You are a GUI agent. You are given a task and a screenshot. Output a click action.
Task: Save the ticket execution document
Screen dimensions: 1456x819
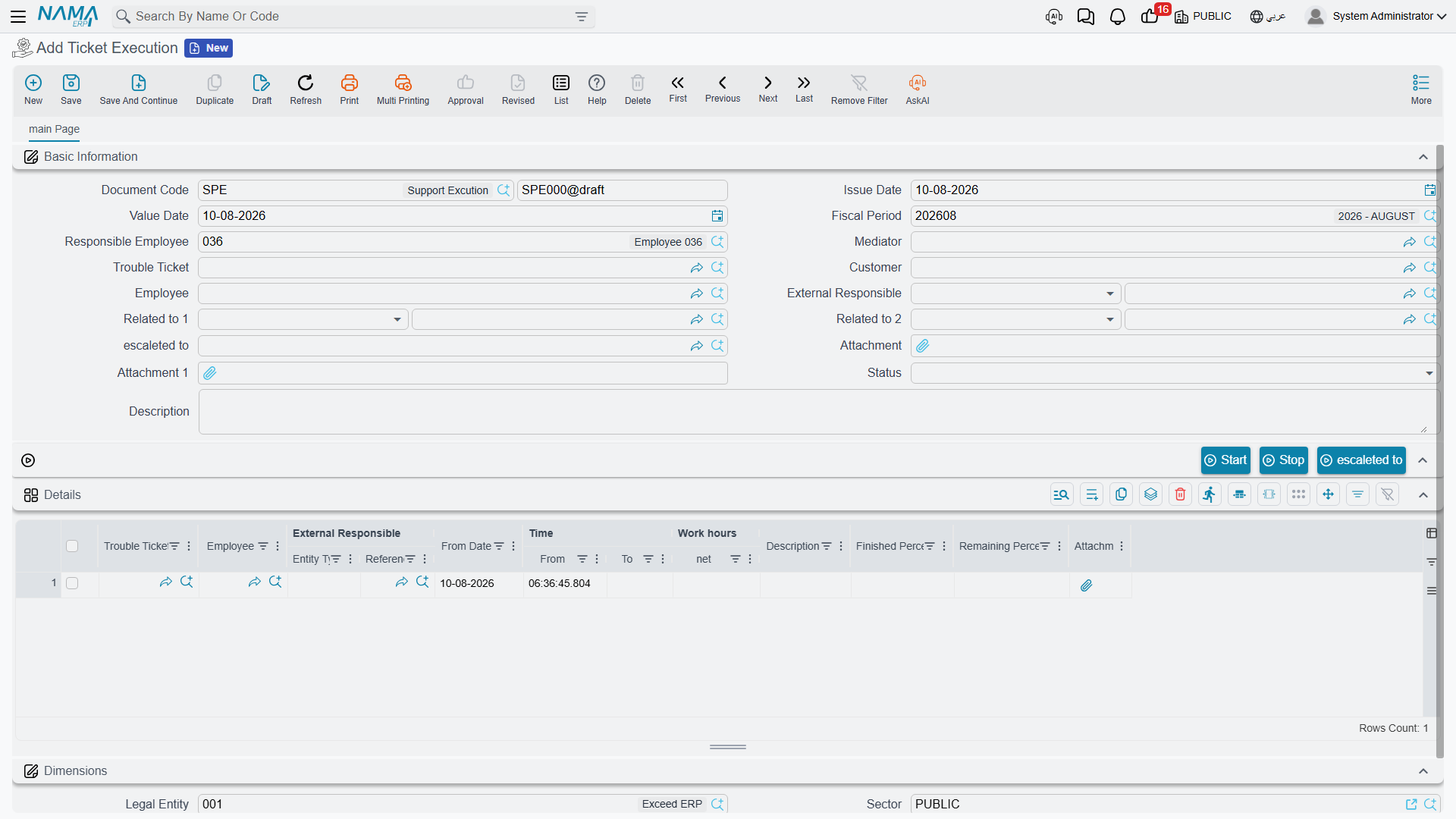(x=71, y=89)
